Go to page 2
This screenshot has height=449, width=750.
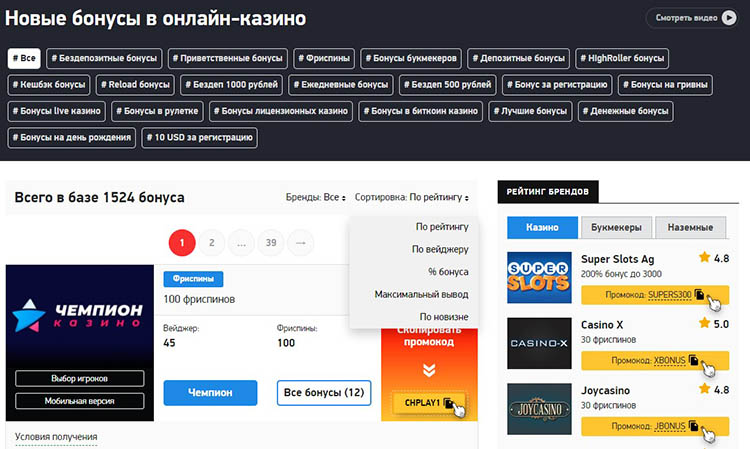[x=212, y=243]
